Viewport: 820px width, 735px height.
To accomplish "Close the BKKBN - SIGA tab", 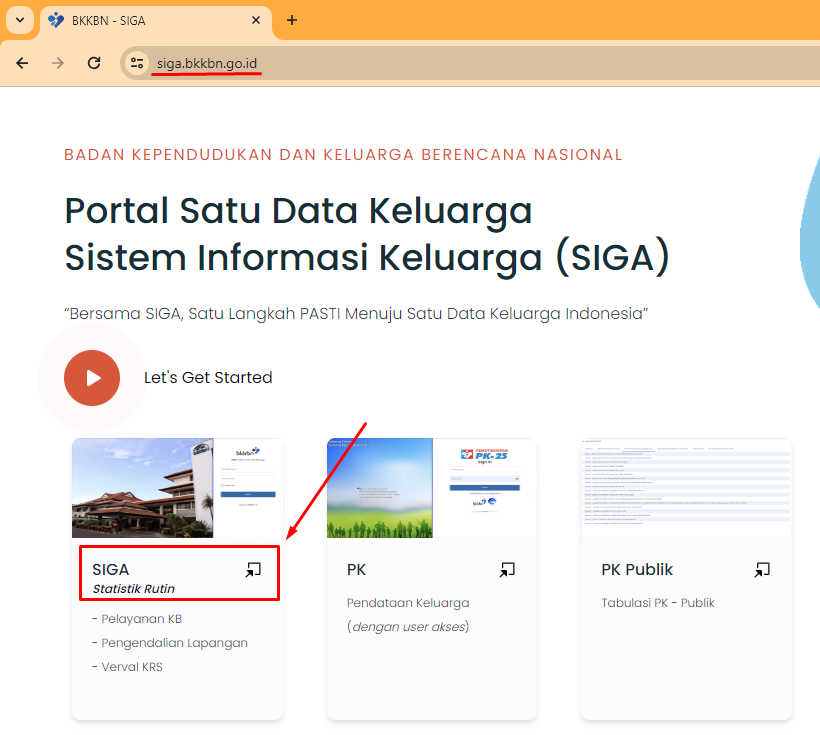I will click(256, 20).
